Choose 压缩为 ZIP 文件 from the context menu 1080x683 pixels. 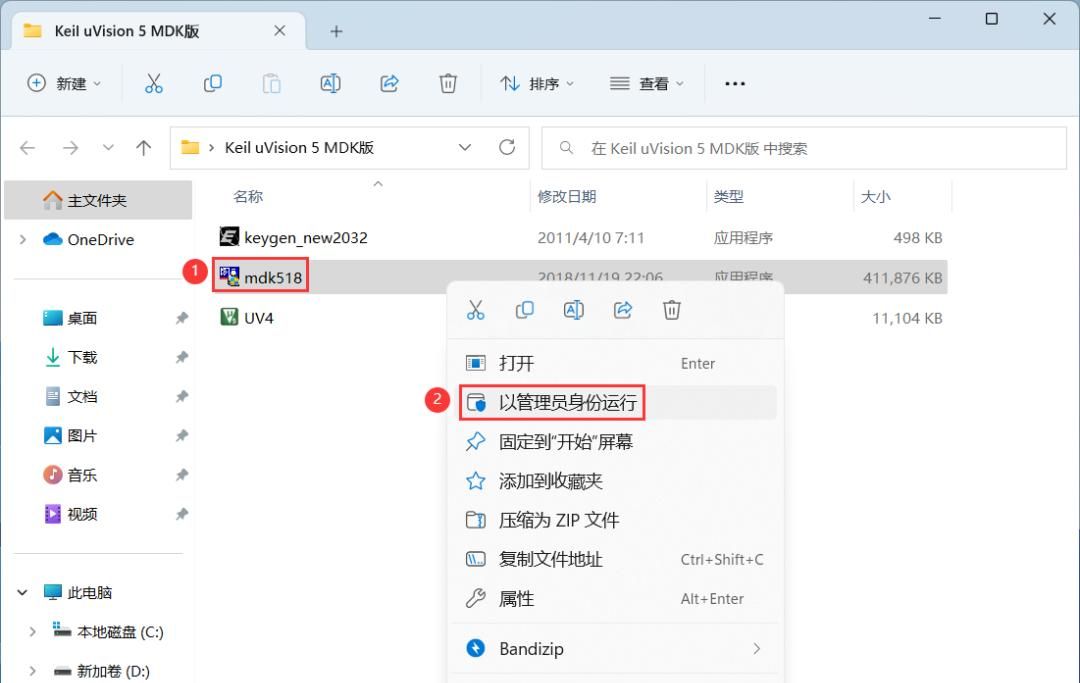tap(558, 520)
